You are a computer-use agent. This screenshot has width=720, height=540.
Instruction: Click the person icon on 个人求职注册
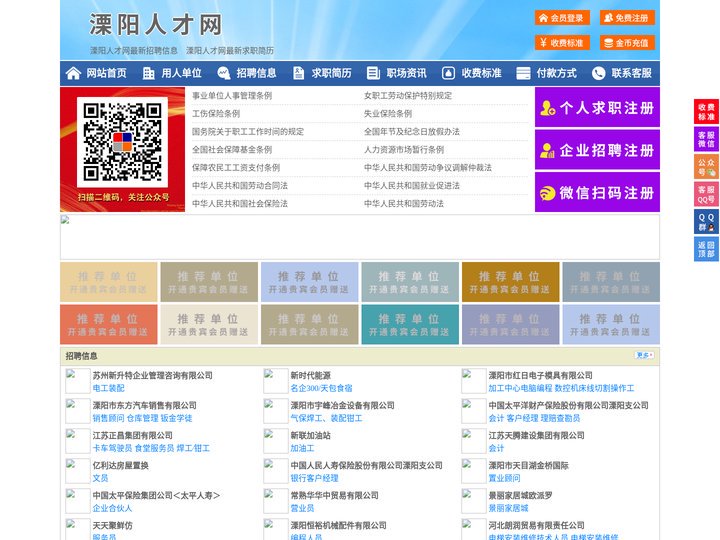click(x=547, y=108)
